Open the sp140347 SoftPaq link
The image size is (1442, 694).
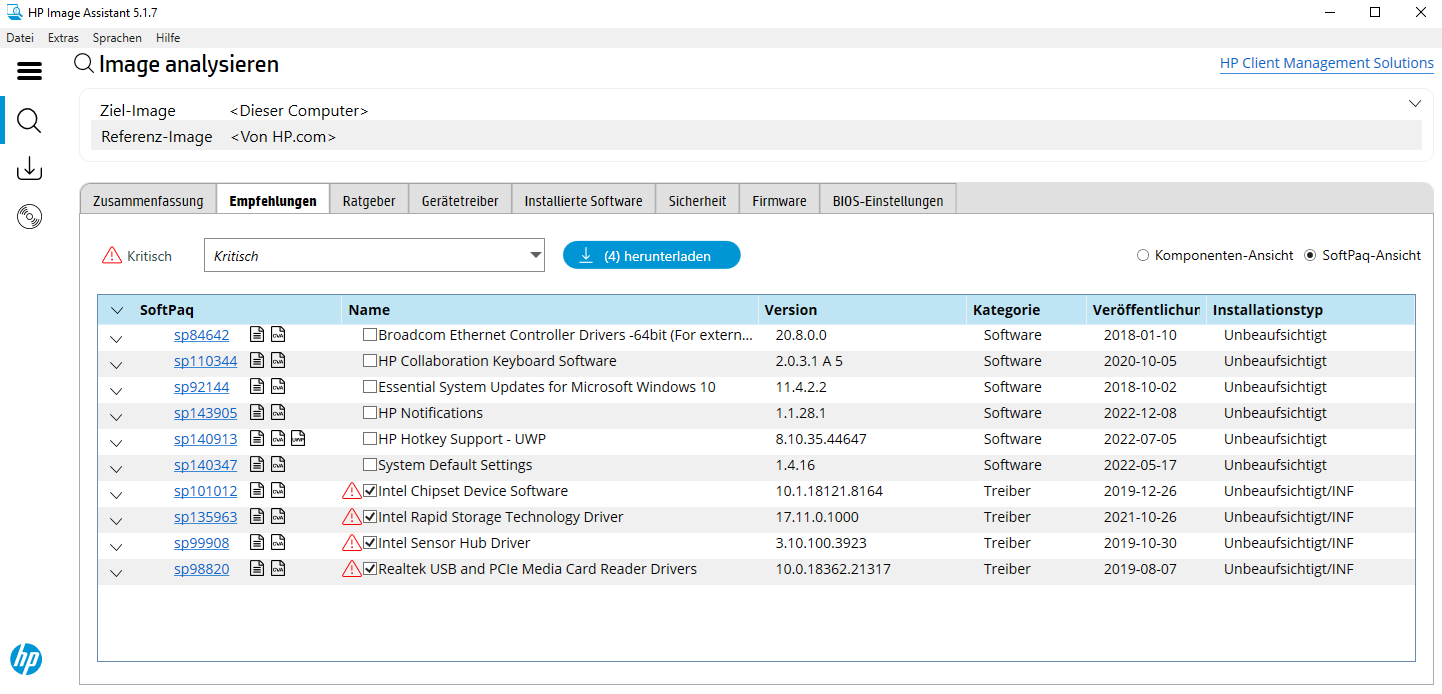coord(206,465)
